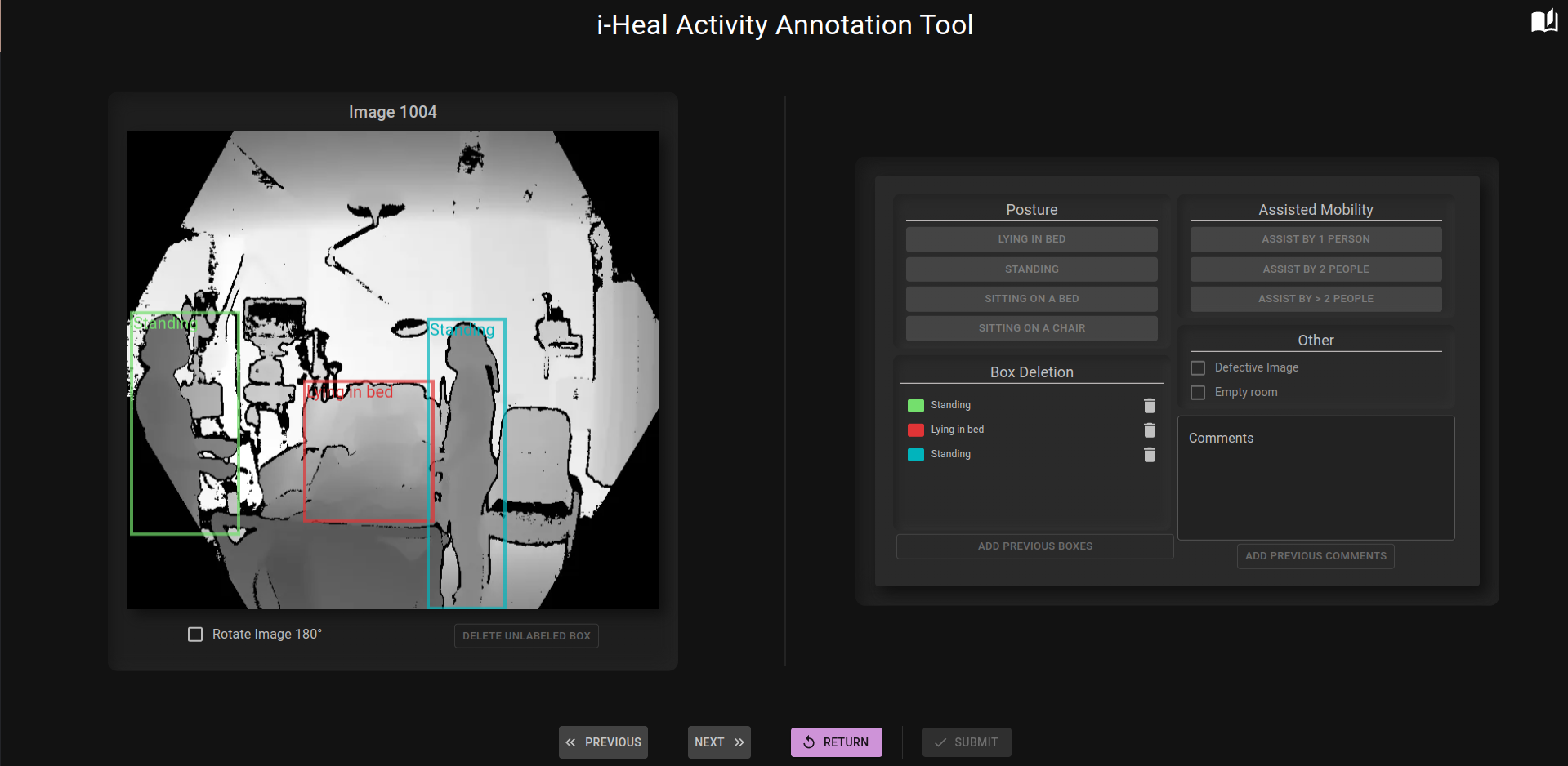Screen dimensions: 1568x766
Task: Delete the green Standing box via trash icon
Action: (x=1149, y=406)
